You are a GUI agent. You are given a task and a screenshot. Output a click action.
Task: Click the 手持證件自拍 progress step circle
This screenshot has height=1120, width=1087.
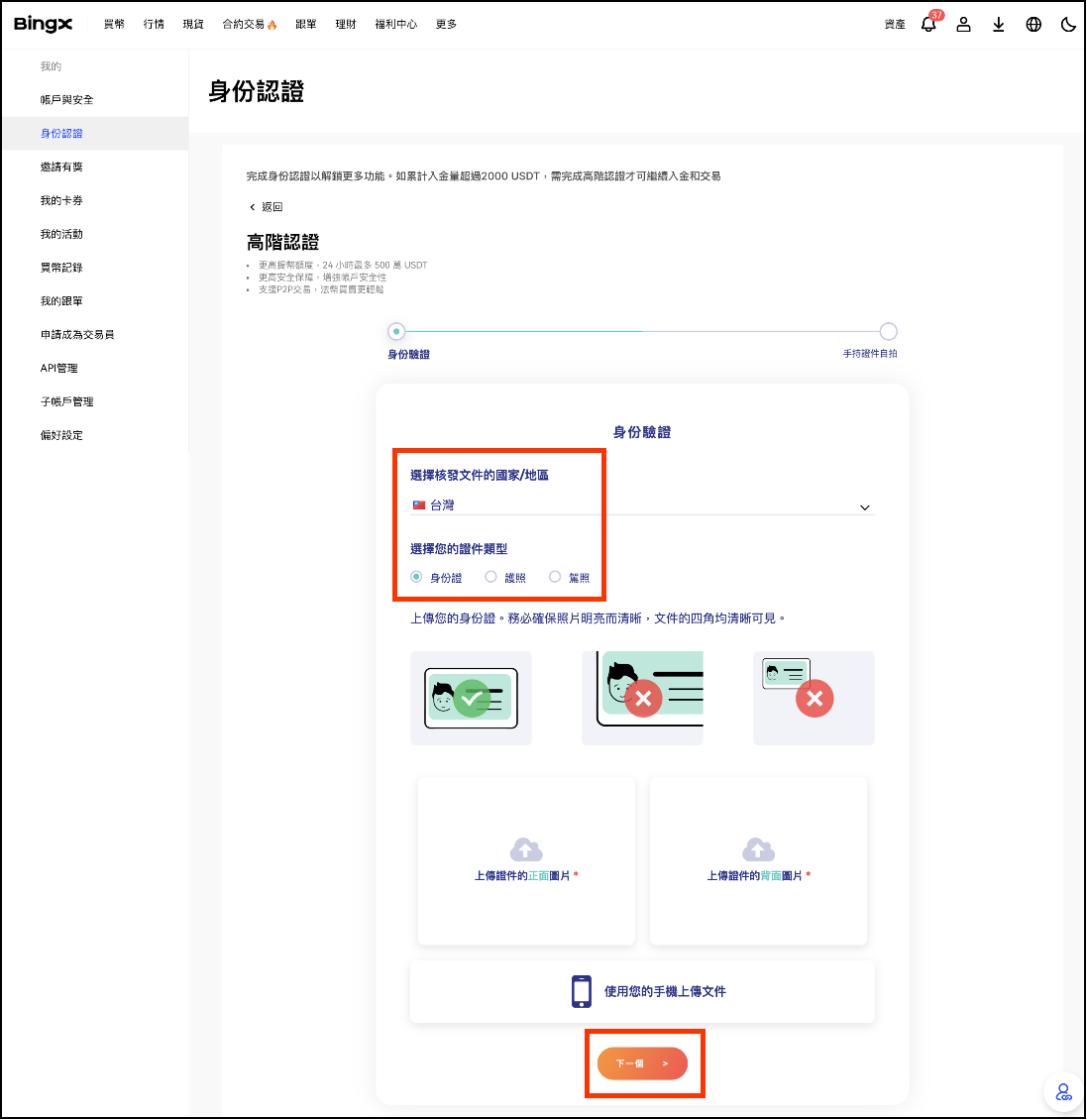tap(889, 331)
